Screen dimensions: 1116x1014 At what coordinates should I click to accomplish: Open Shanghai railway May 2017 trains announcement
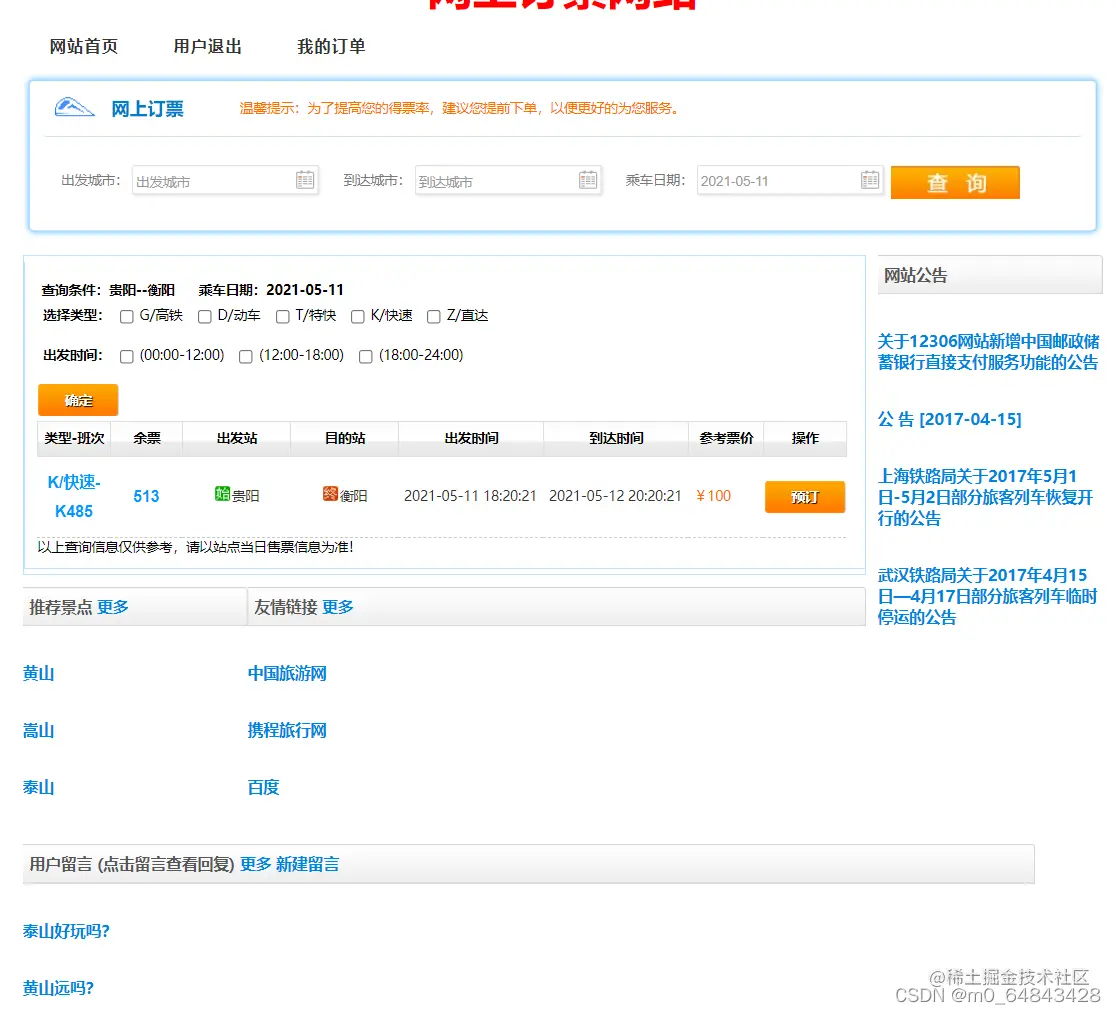pos(985,497)
